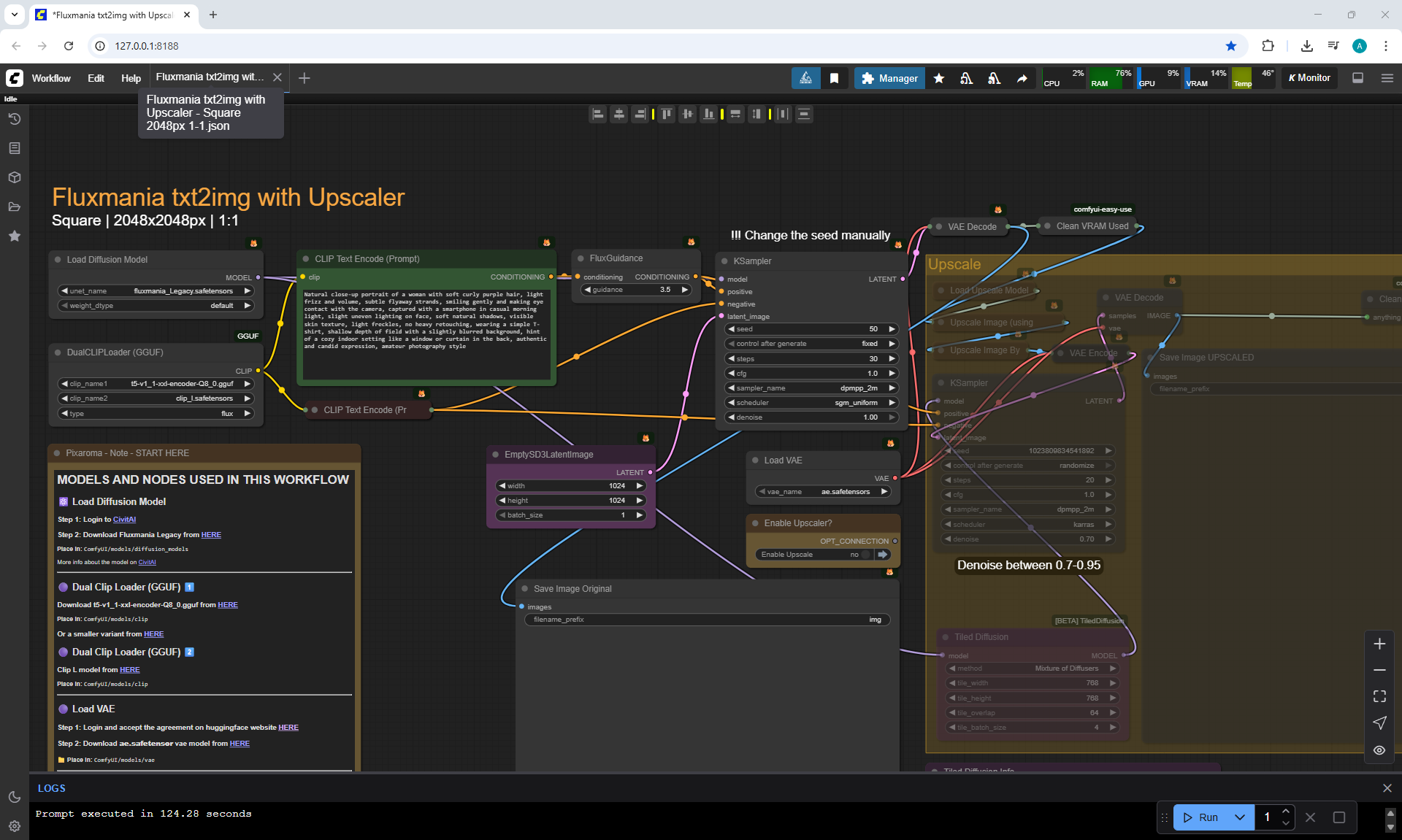Click the bookmark icon beside Manager
This screenshot has width=1402, height=840.
[x=834, y=78]
